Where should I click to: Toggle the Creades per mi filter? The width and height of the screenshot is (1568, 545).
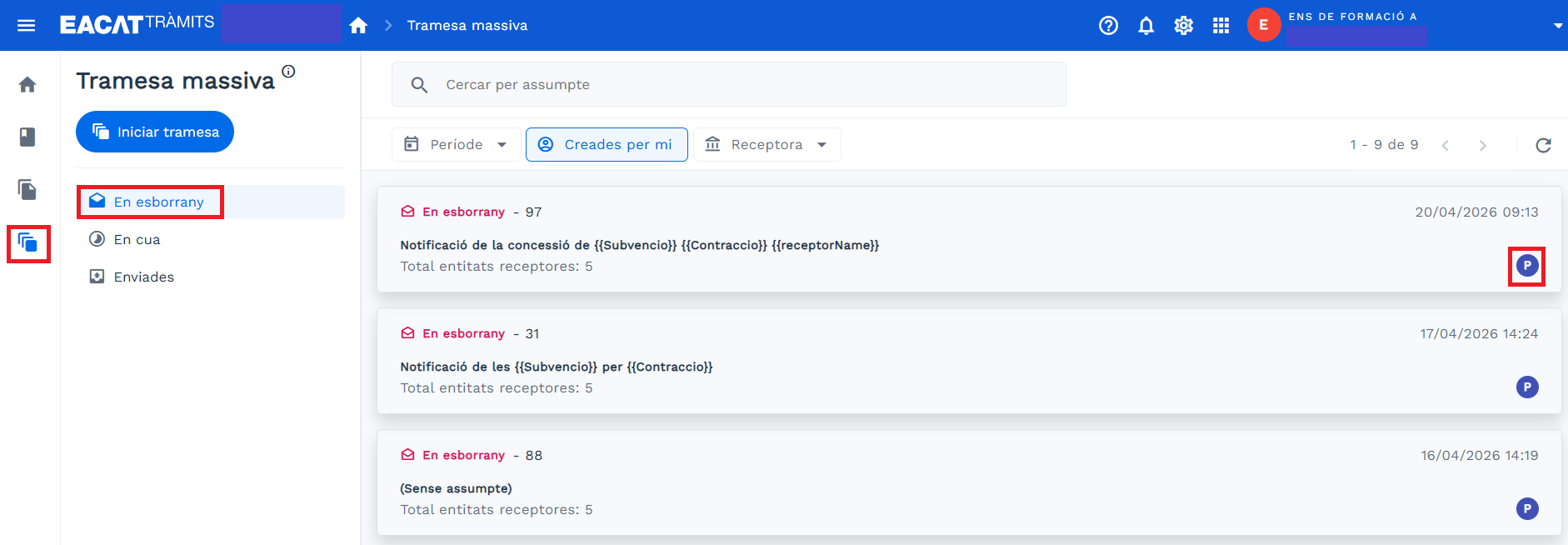point(607,144)
